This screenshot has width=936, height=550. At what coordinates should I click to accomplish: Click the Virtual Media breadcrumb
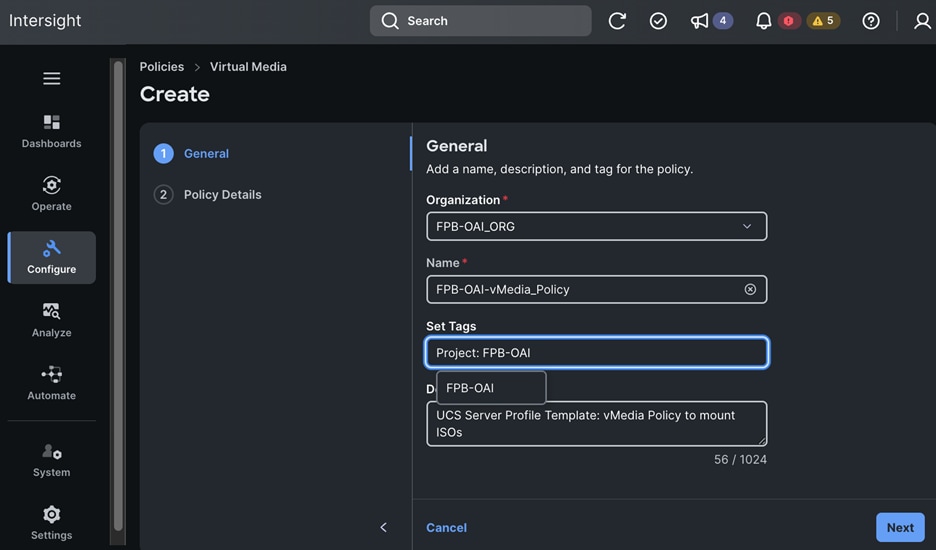[x=248, y=67]
